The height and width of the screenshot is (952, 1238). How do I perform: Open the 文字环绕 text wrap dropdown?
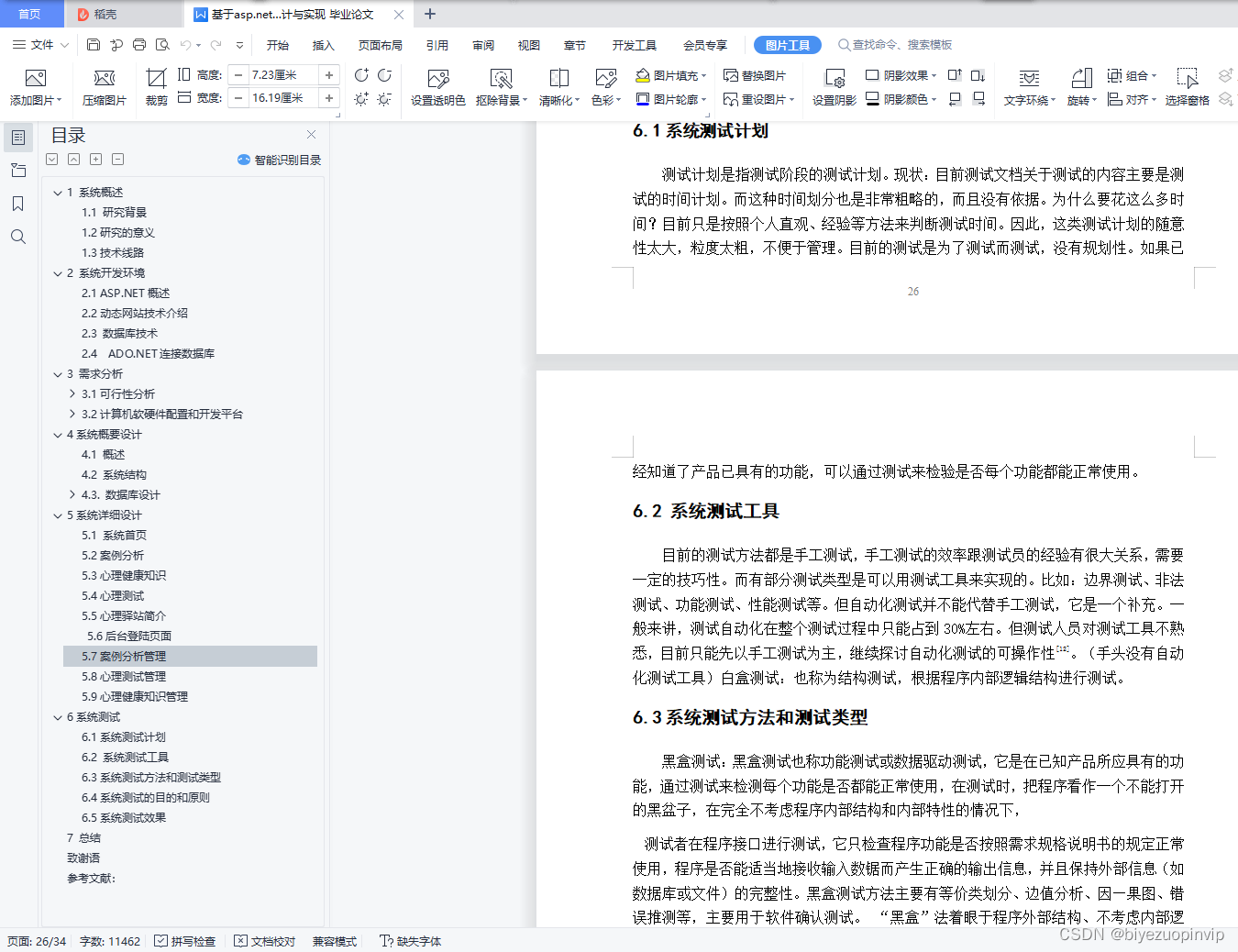[x=1028, y=87]
